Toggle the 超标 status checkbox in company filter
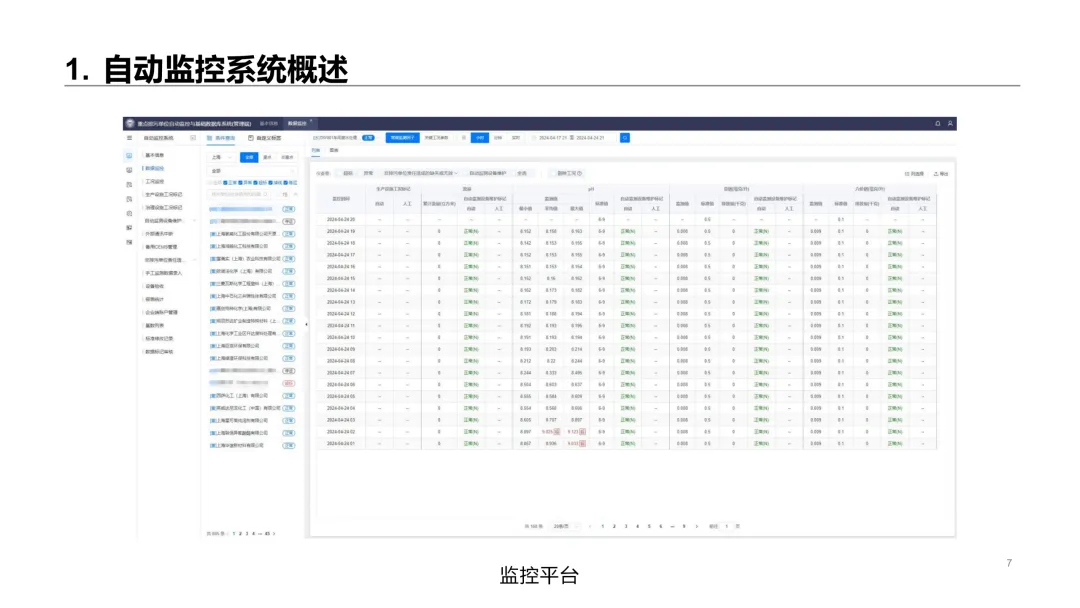The width and height of the screenshot is (1080, 608). point(256,182)
